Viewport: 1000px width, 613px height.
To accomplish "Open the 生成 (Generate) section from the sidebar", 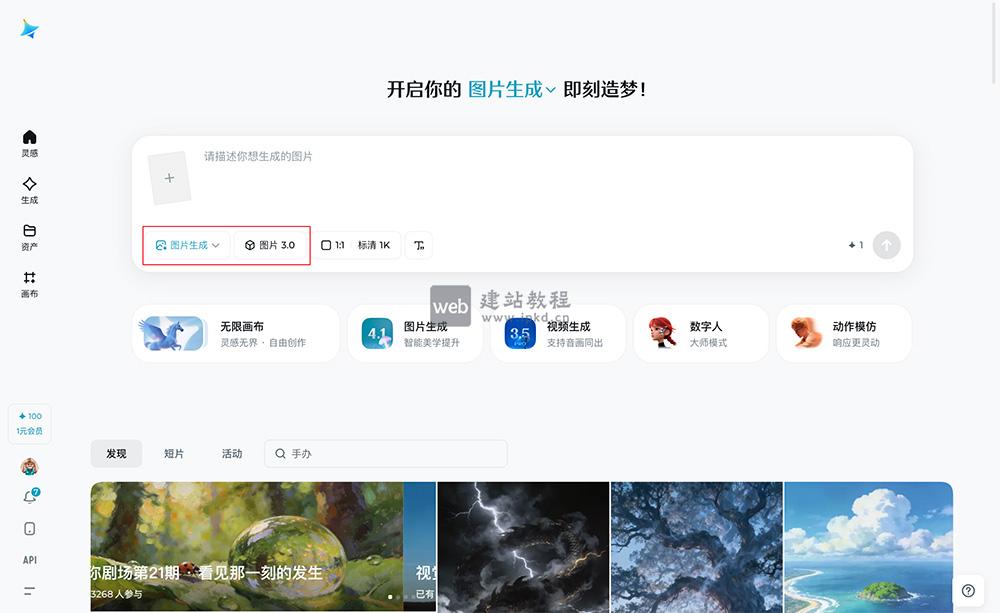I will pos(29,190).
